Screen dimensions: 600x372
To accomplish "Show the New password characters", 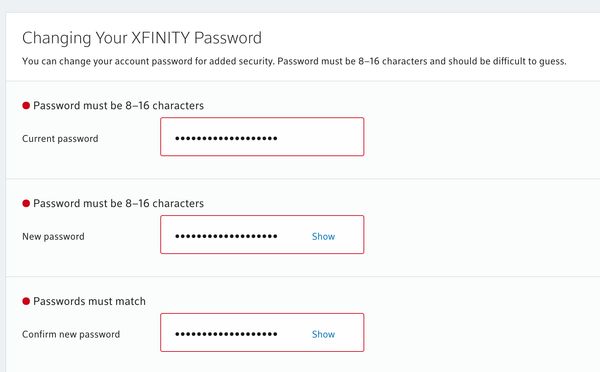I will [x=323, y=237].
